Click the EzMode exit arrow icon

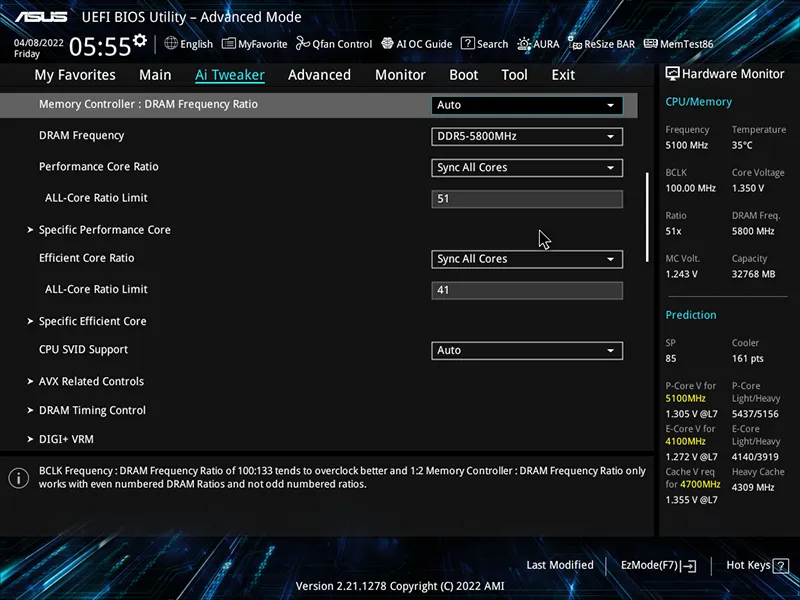(x=688, y=565)
